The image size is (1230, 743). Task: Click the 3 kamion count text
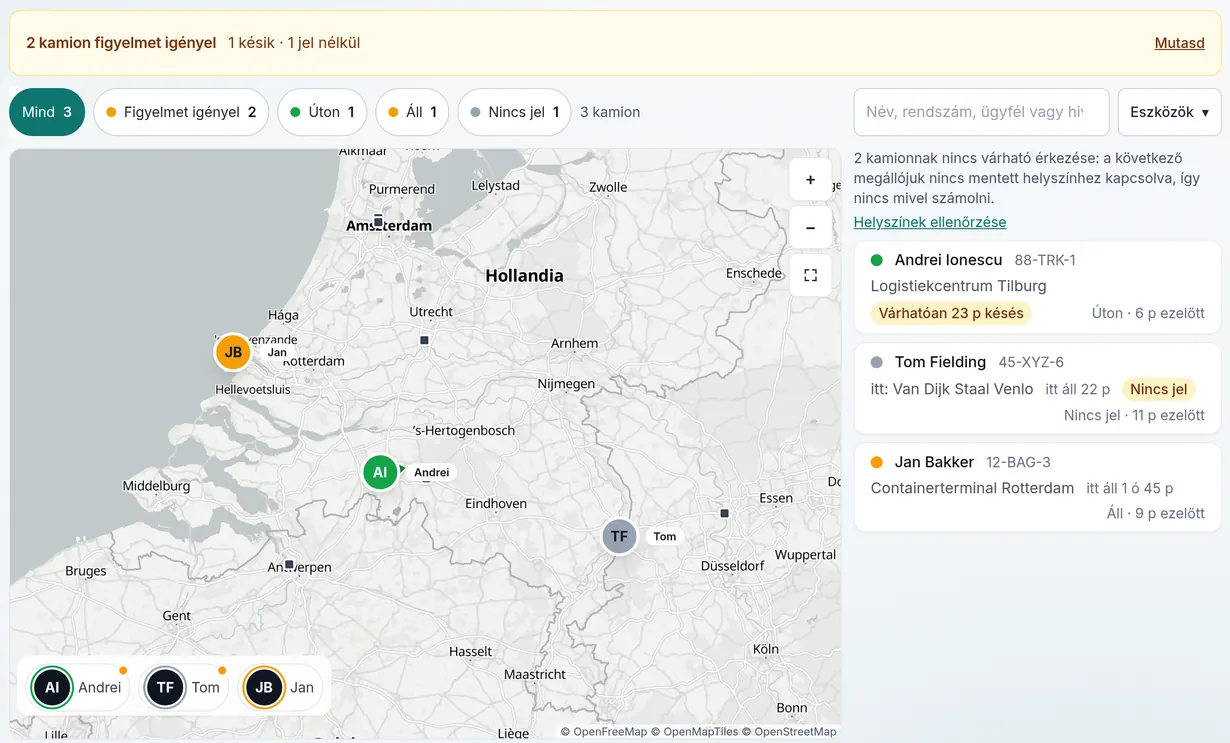click(x=610, y=112)
